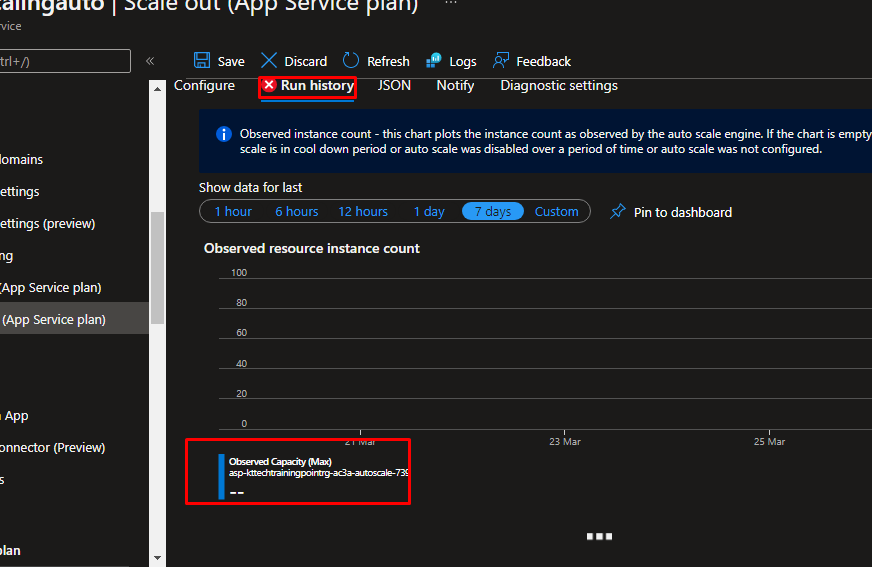Viewport: 872px width, 567px height.
Task: Select the 12 hours time range
Action: [363, 212]
